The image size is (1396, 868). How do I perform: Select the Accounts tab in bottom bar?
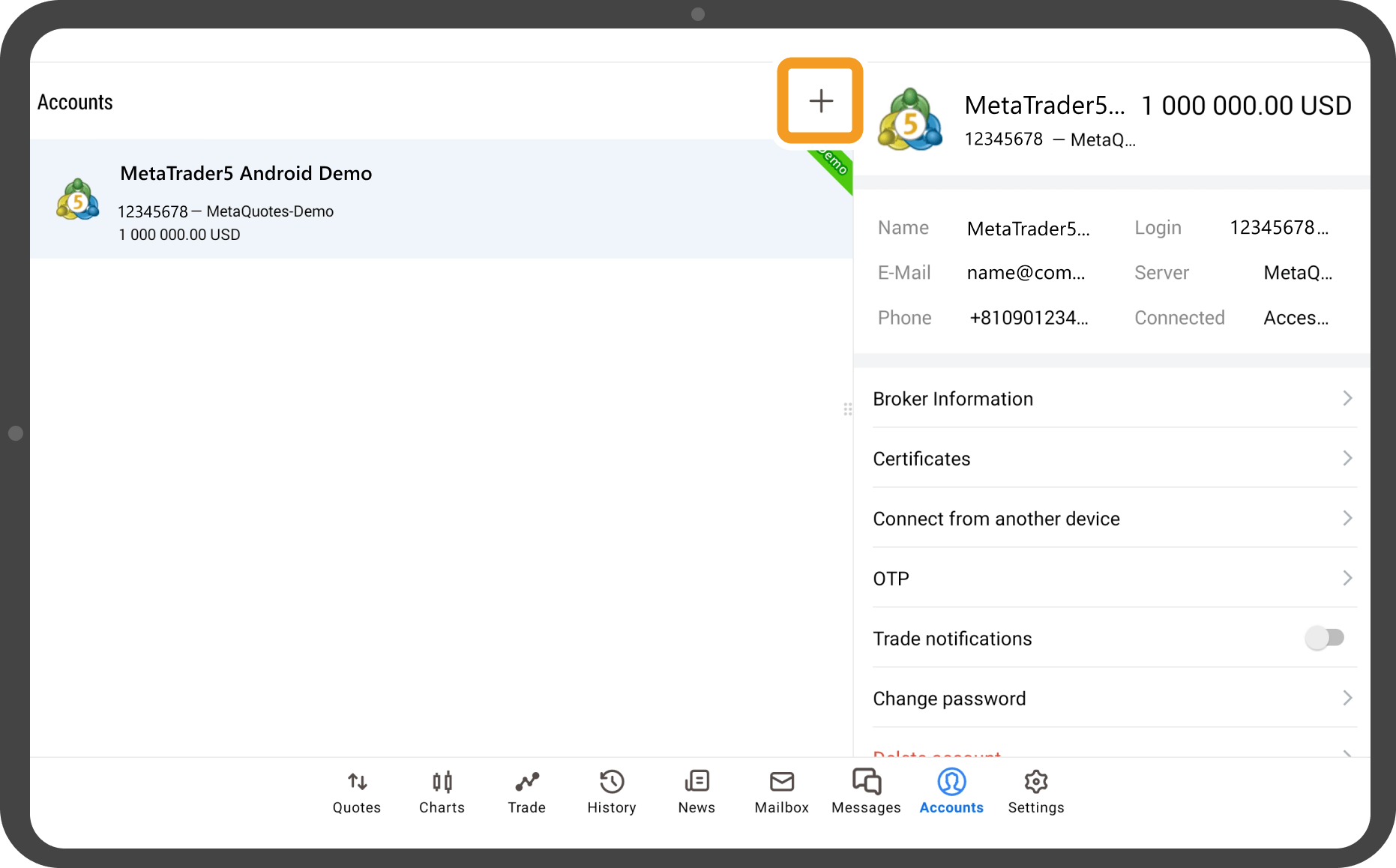[x=951, y=791]
